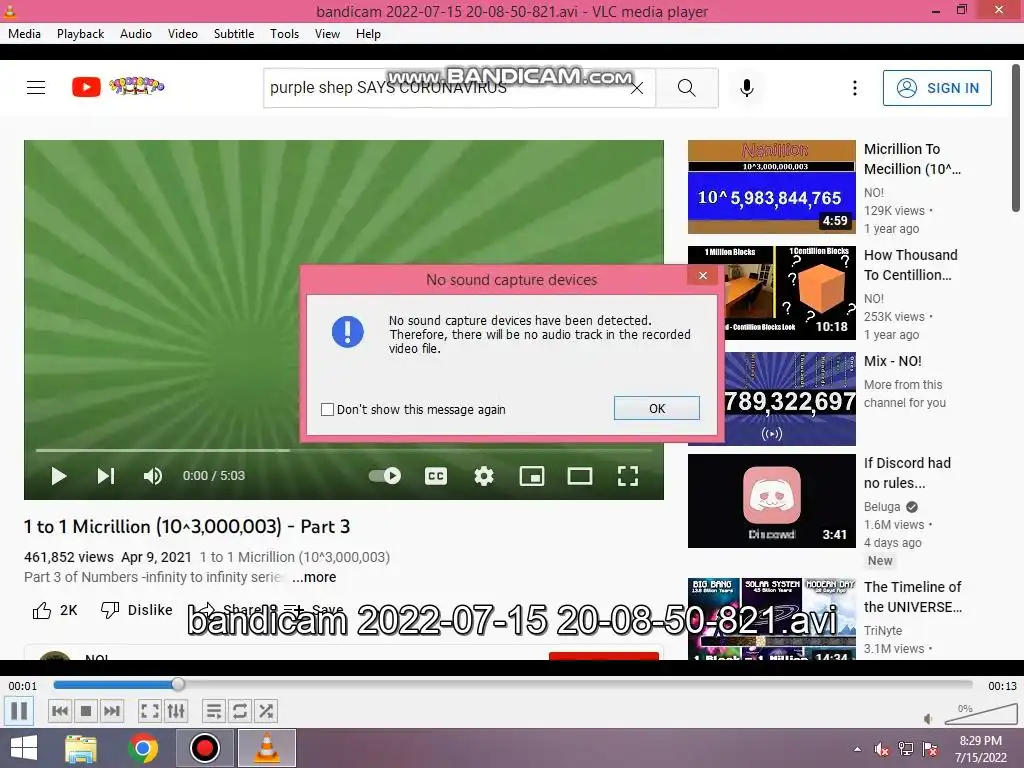Show extended settings in VLC
This screenshot has width=1024, height=768.
coord(176,711)
